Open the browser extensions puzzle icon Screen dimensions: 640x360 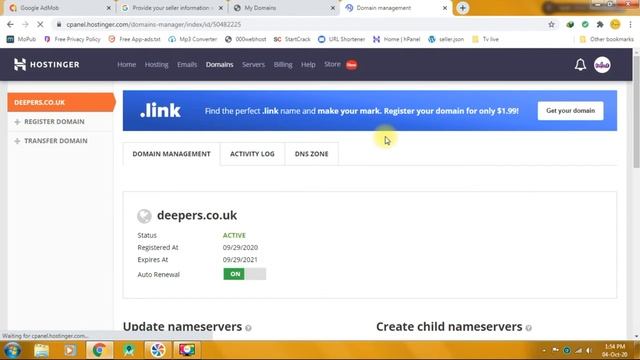coord(600,24)
